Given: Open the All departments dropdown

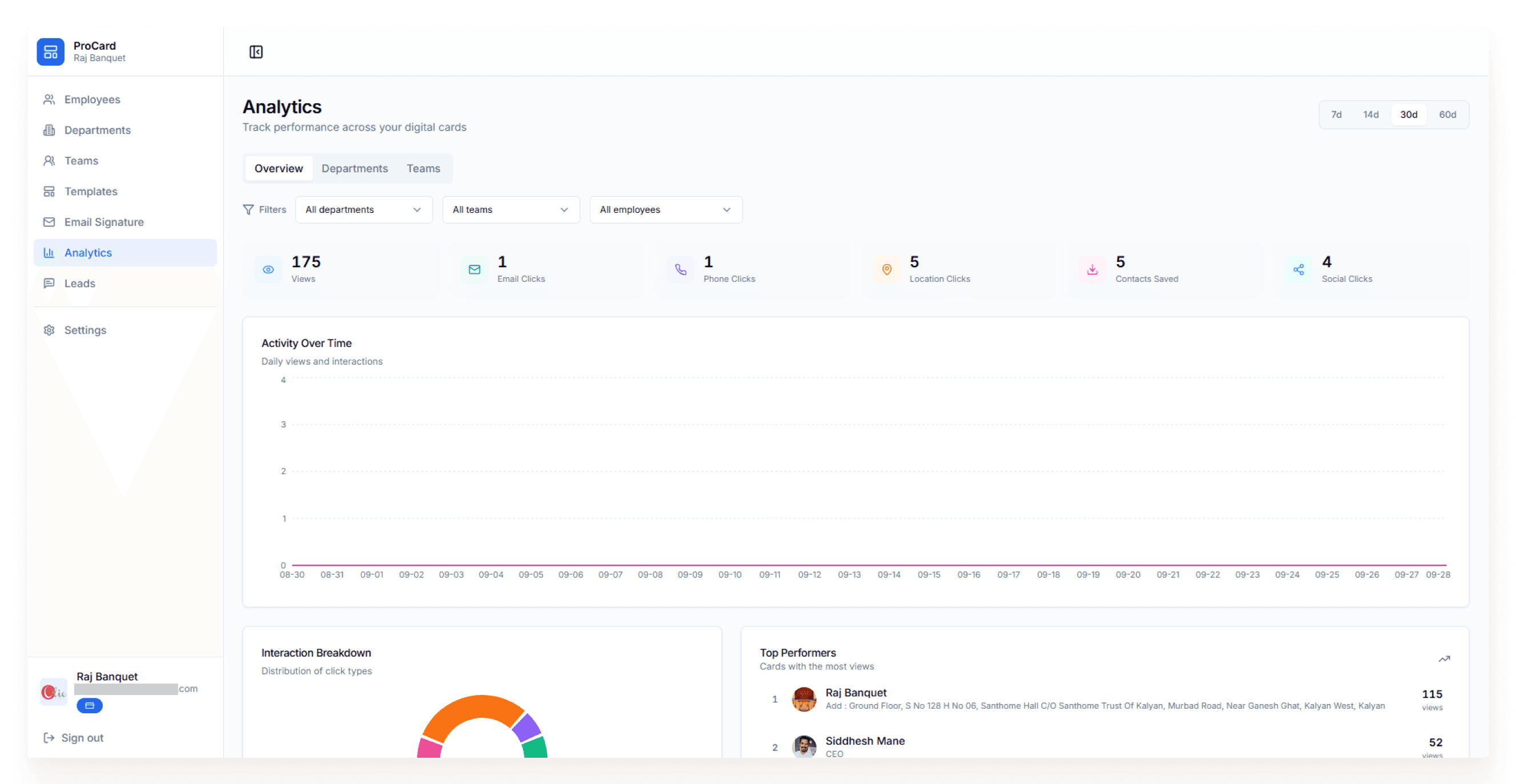Looking at the screenshot, I should (x=364, y=210).
